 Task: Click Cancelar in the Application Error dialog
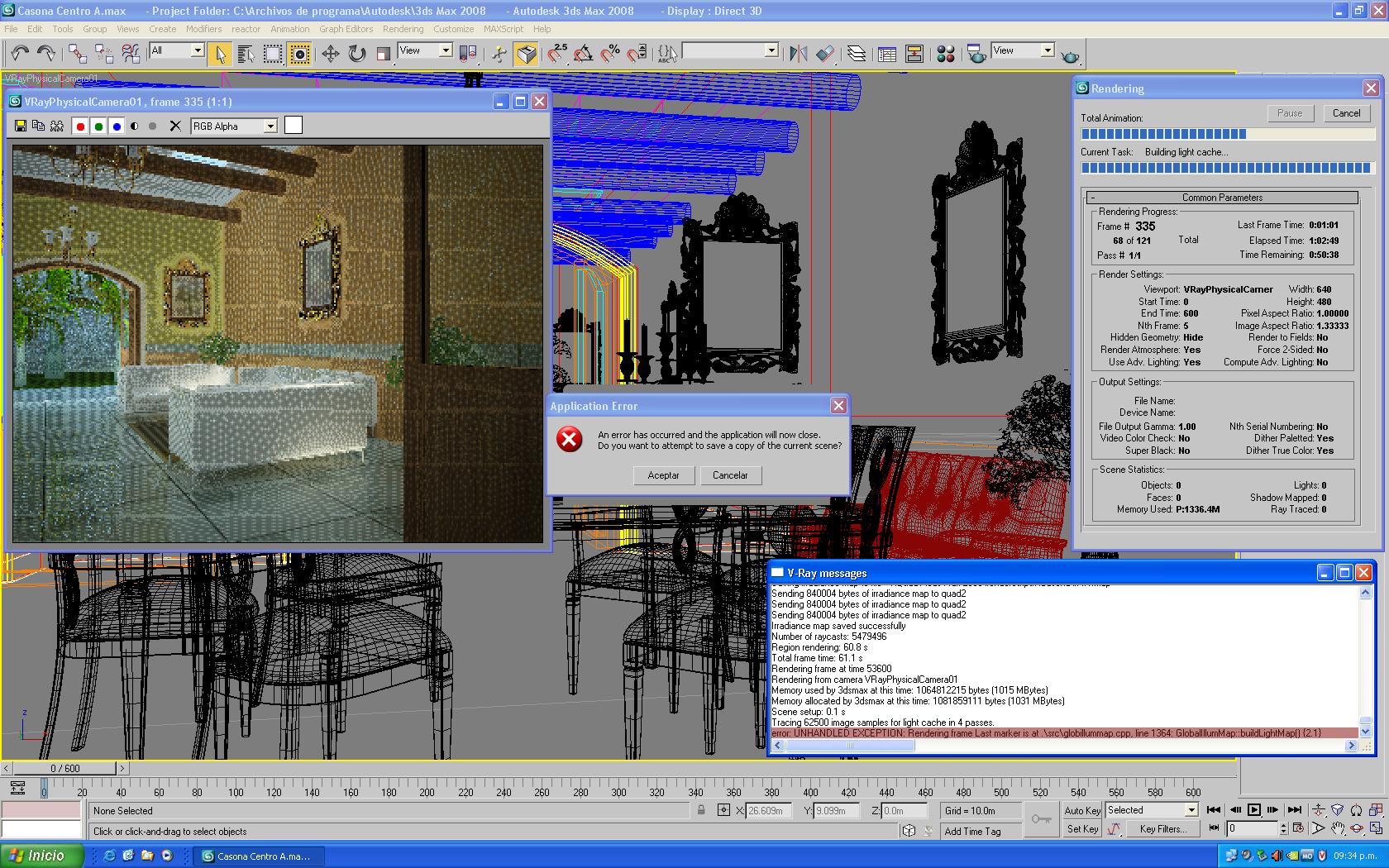coord(730,475)
